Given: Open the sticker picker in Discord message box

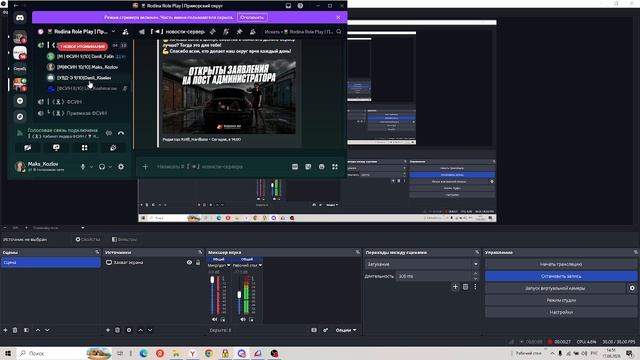Looking at the screenshot, I should pyautogui.click(x=308, y=167).
